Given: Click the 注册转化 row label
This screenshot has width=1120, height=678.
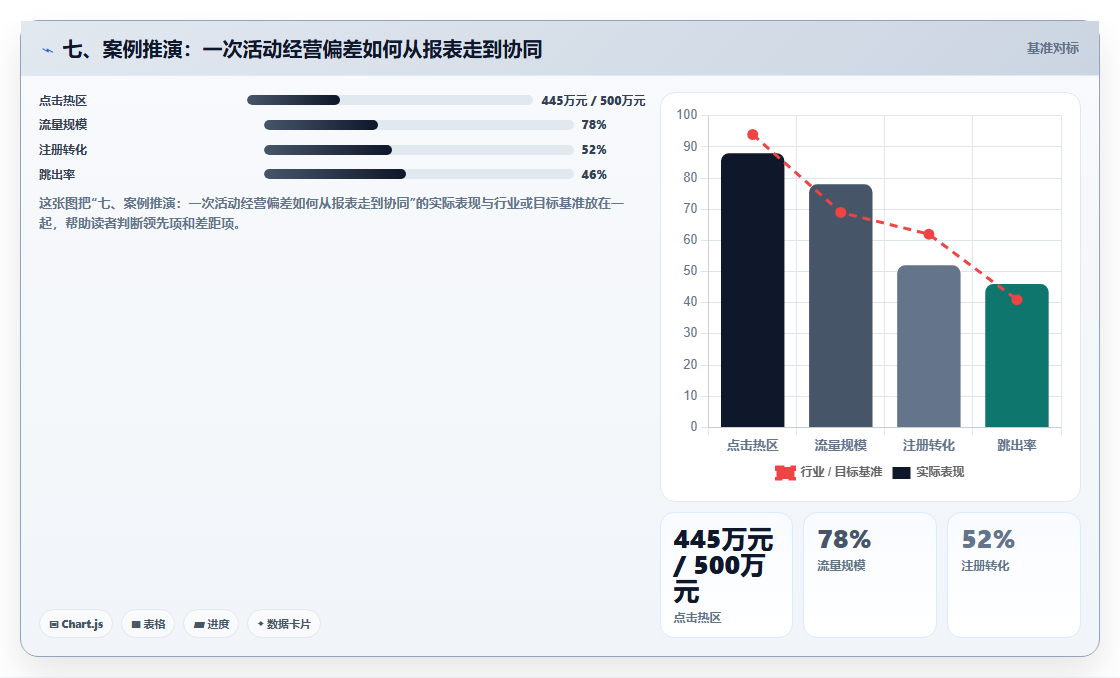Looking at the screenshot, I should pos(63,150).
